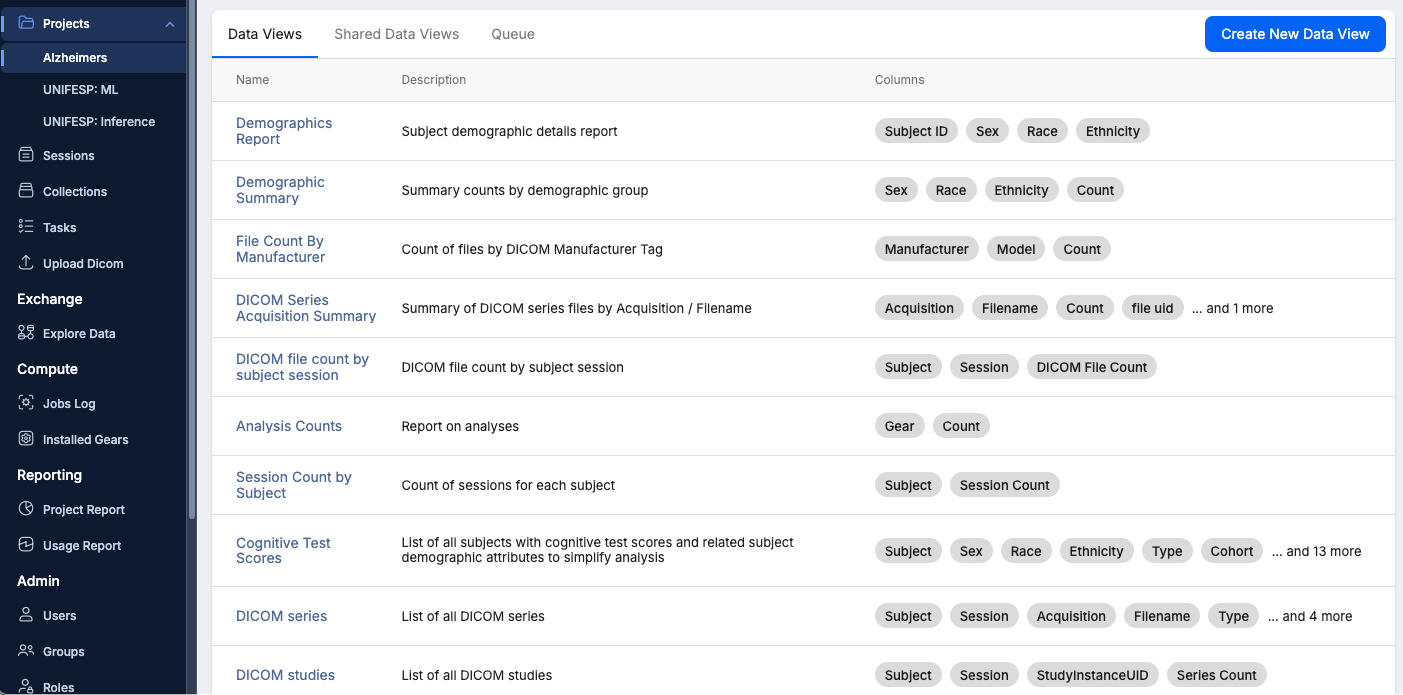Click the Groups people icon
1403x695 pixels.
tap(26, 651)
